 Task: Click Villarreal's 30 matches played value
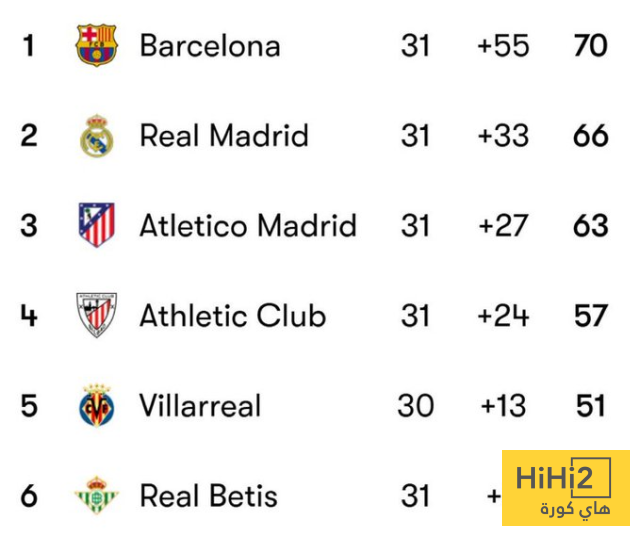(x=415, y=406)
